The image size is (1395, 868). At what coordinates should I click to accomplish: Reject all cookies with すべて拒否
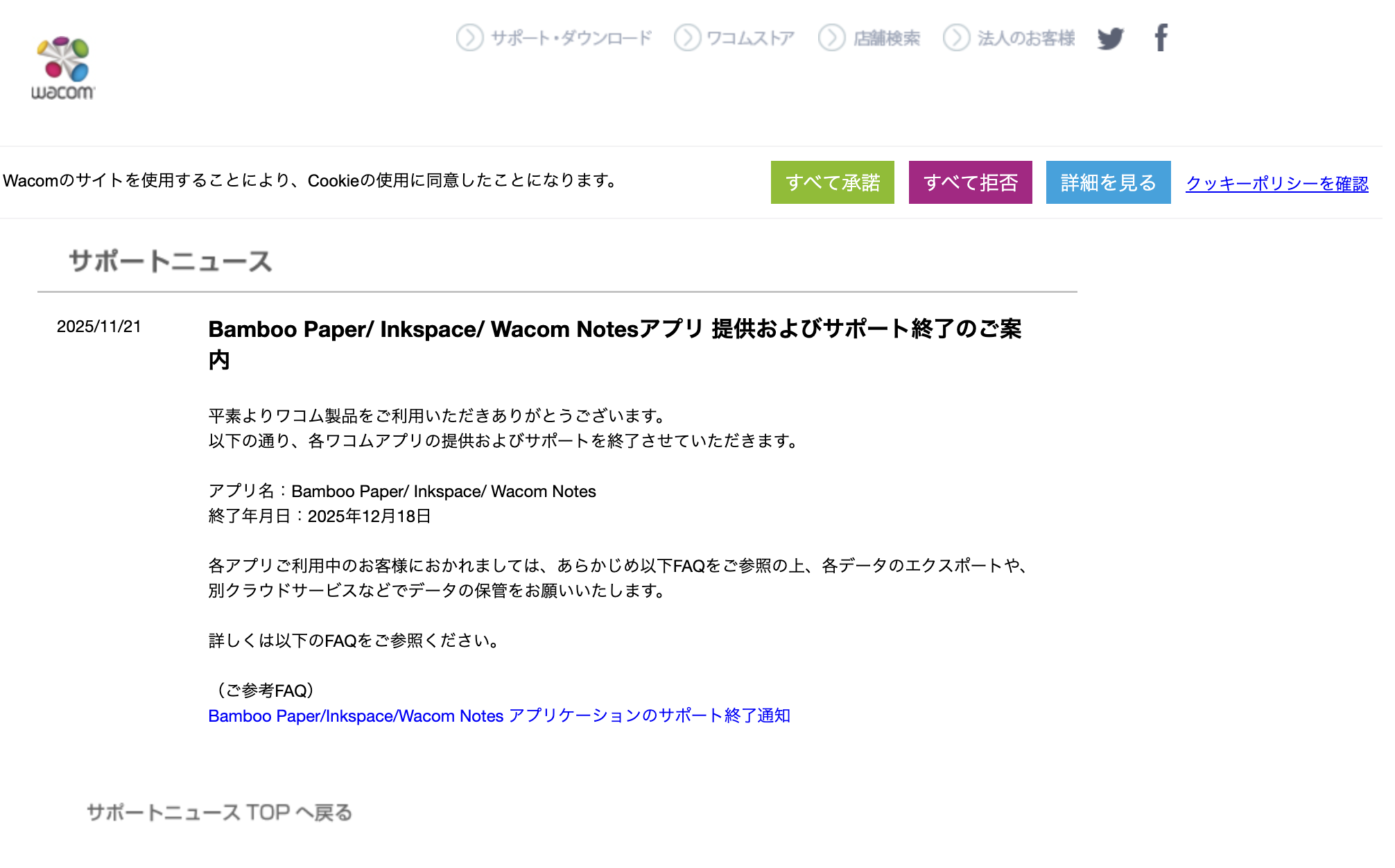(x=971, y=182)
